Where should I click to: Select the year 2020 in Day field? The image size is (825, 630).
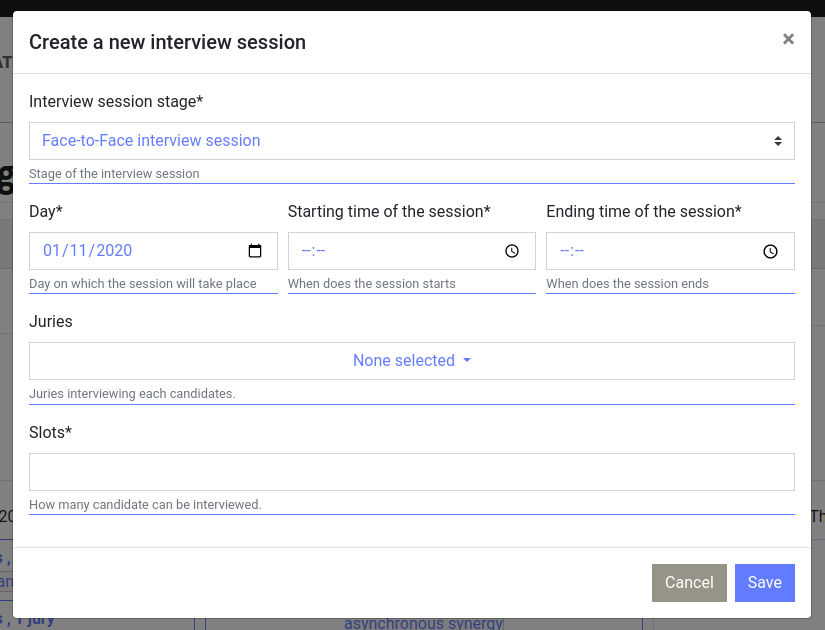(x=114, y=251)
